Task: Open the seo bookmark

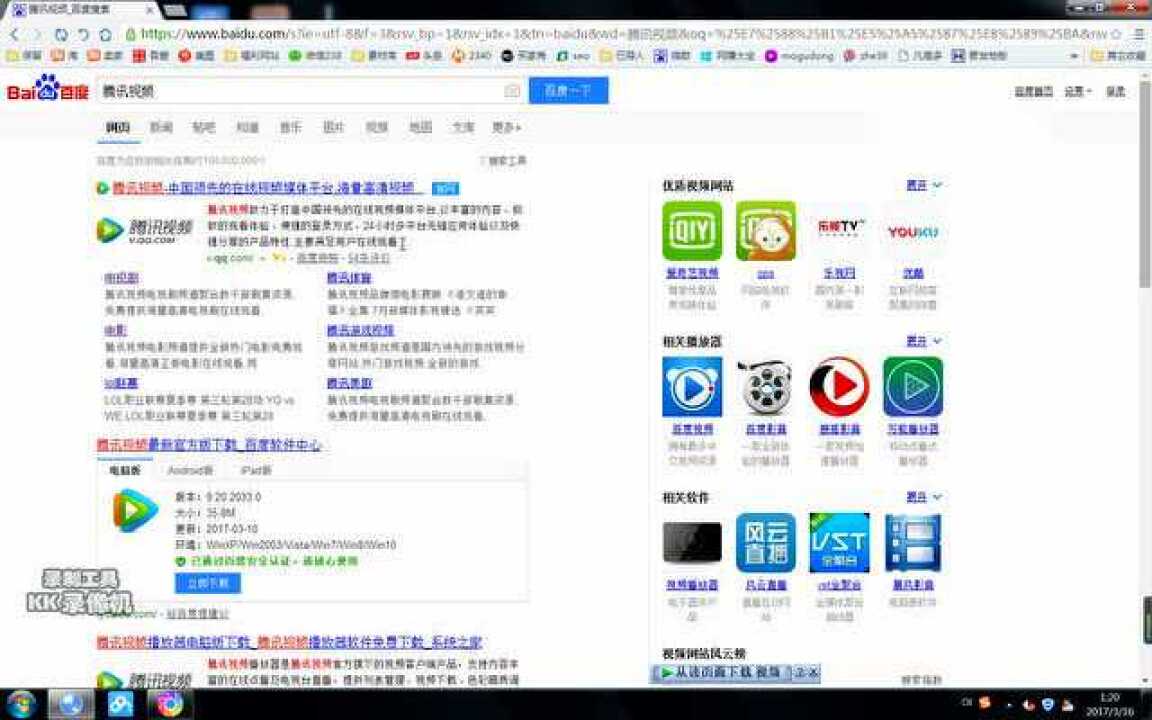Action: 574,56
